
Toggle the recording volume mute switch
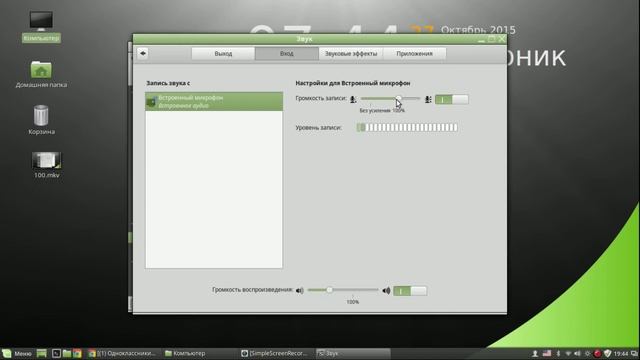point(451,99)
